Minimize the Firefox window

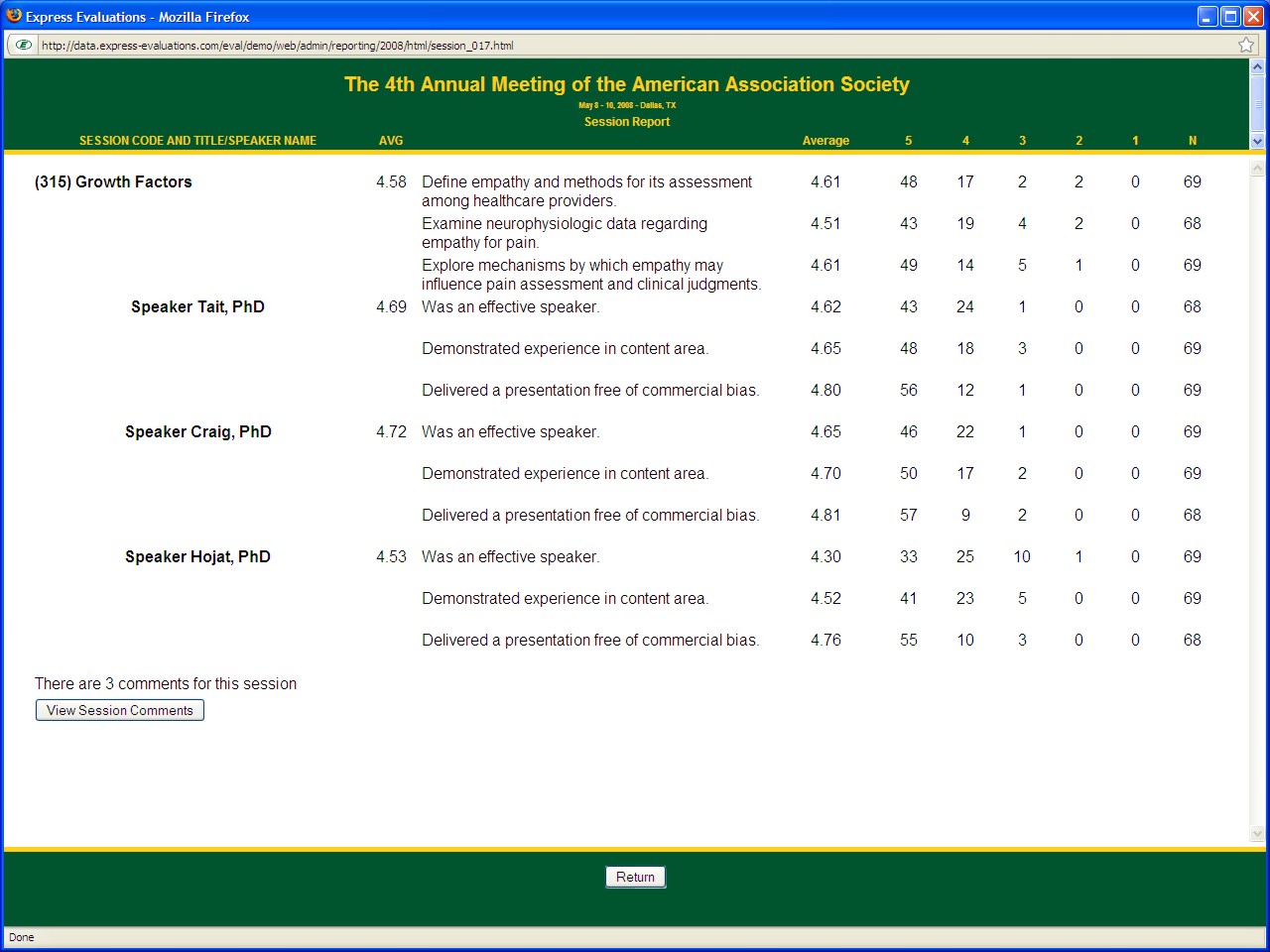tap(1207, 17)
